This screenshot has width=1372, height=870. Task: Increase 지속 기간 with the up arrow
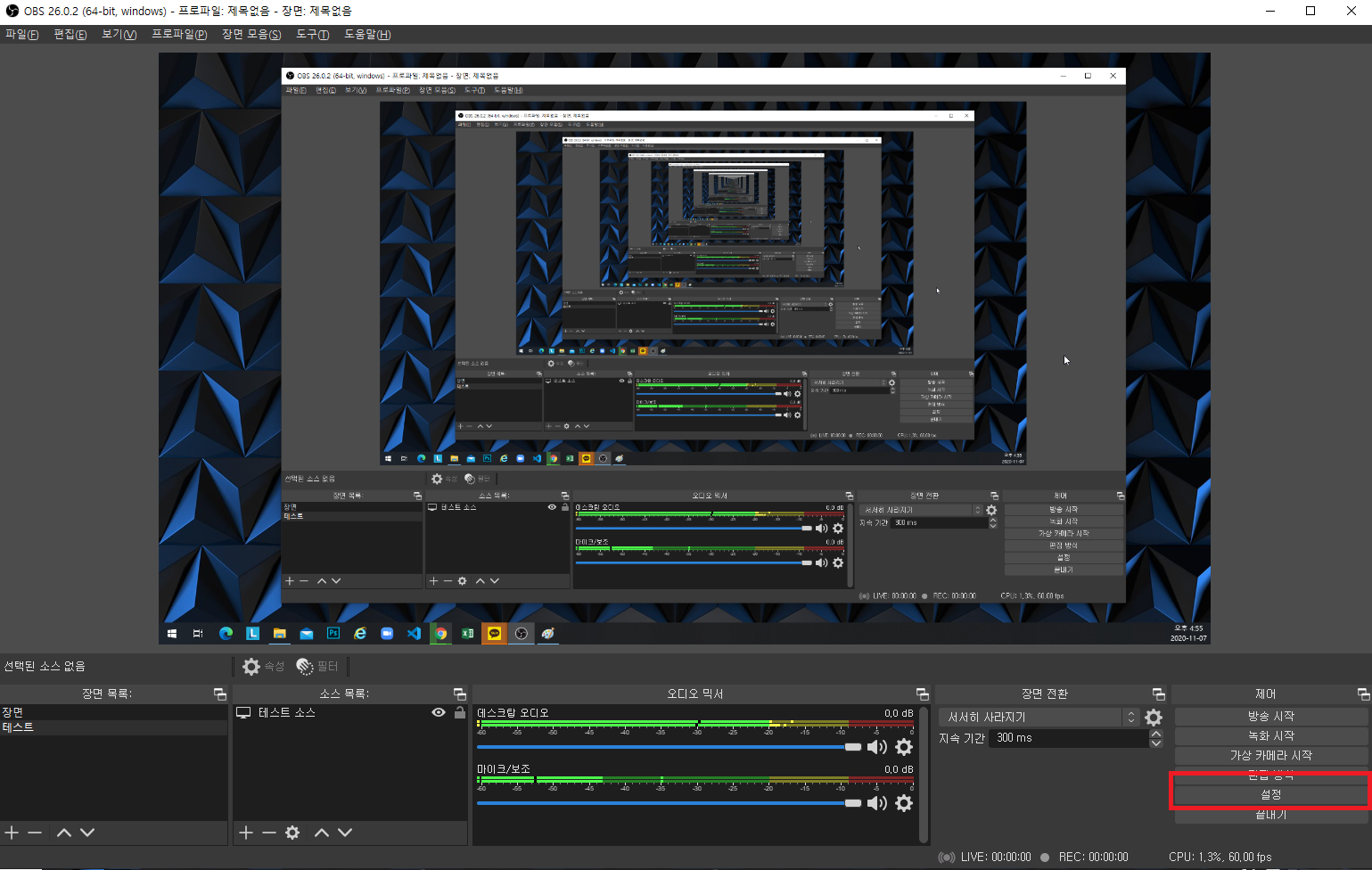coord(1156,734)
